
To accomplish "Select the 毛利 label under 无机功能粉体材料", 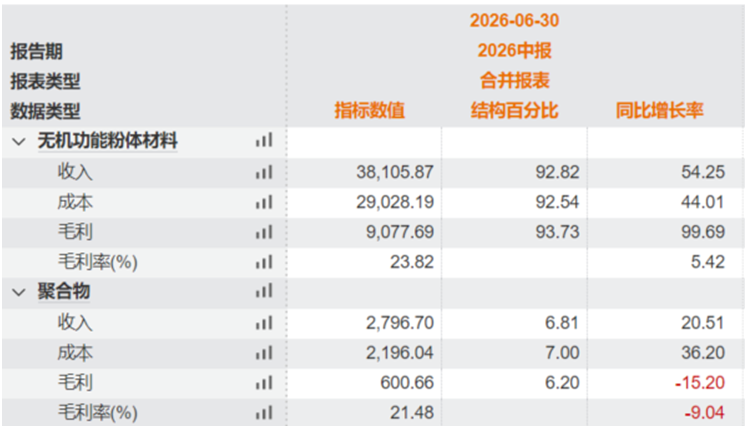I will click(x=75, y=232).
